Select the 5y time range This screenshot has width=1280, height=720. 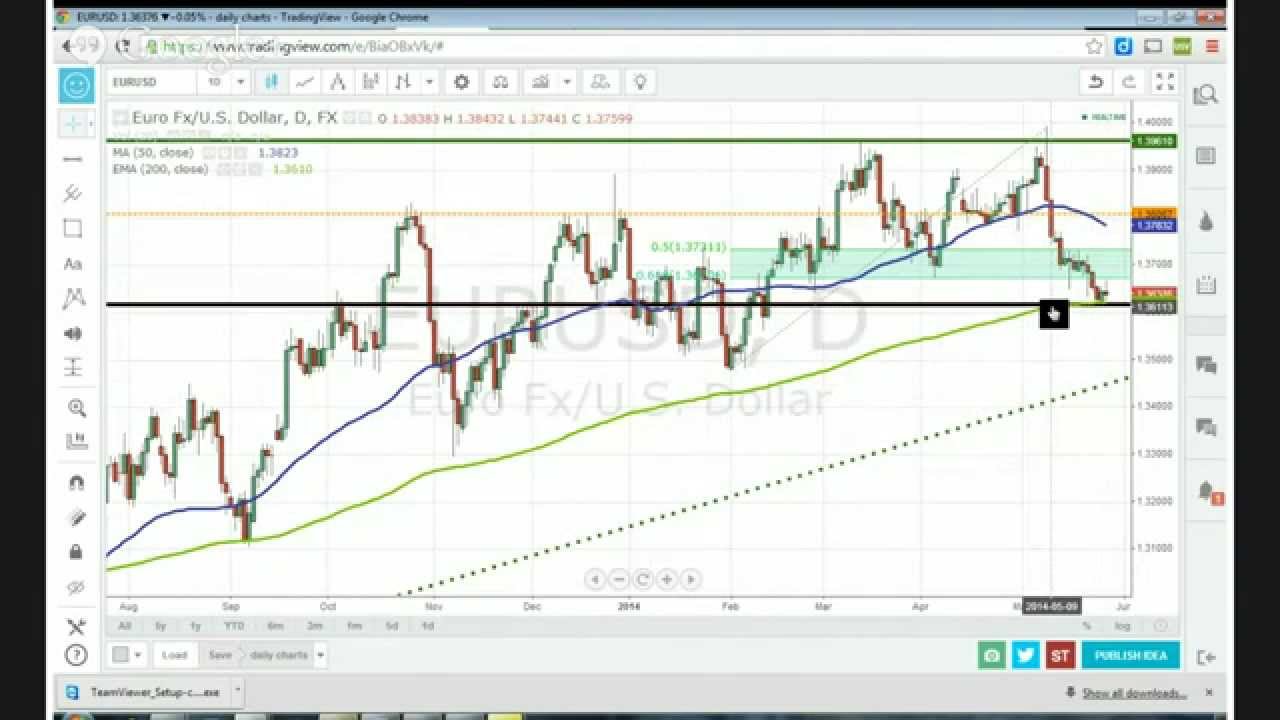coord(160,626)
